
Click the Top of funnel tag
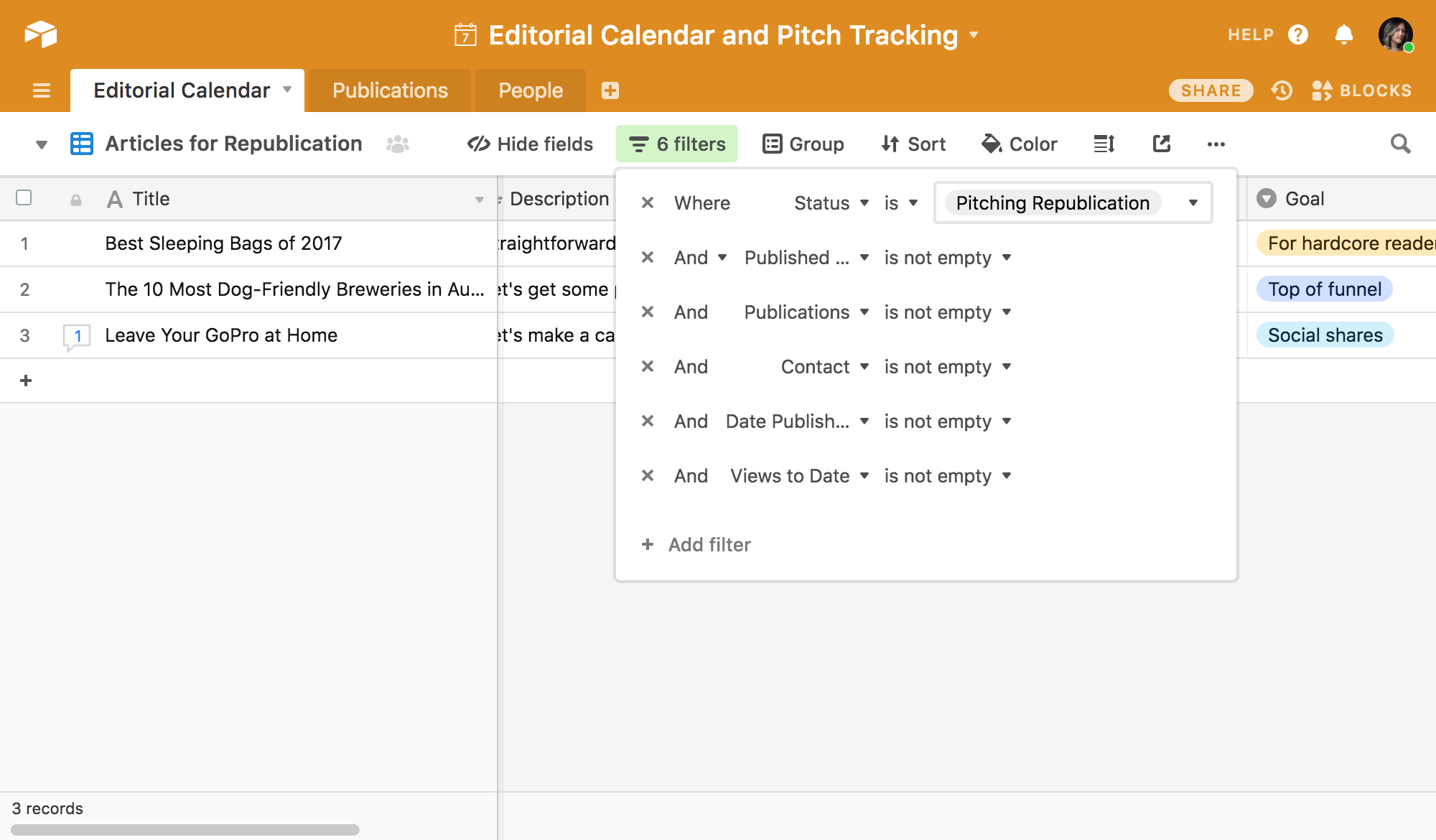click(1324, 289)
